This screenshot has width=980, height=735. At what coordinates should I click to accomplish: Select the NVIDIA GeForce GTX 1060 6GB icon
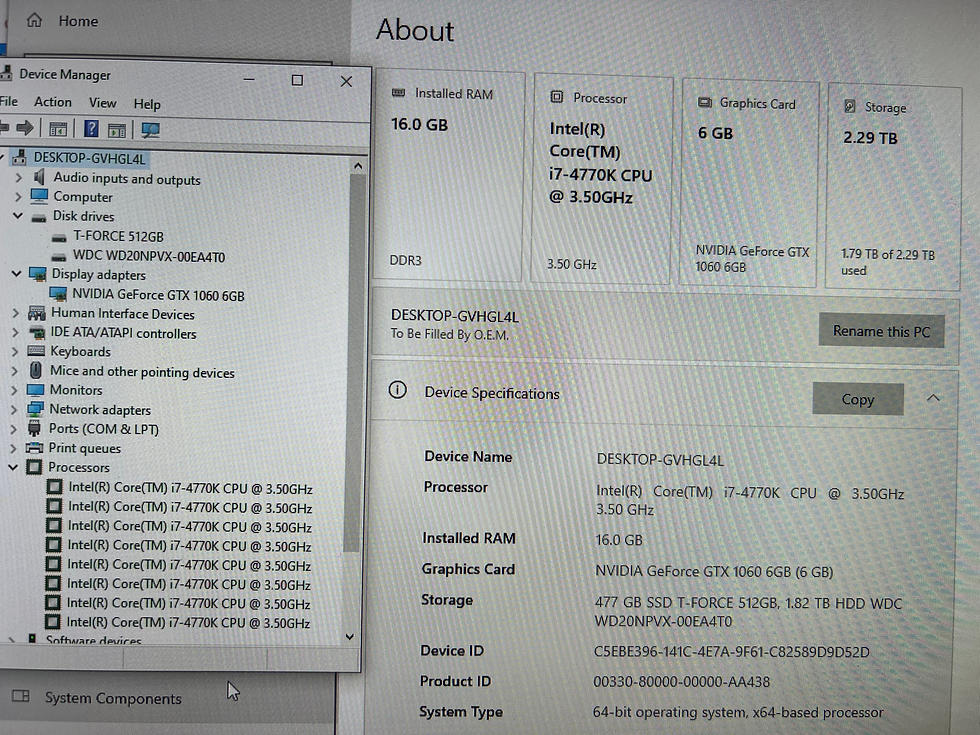tap(60, 294)
